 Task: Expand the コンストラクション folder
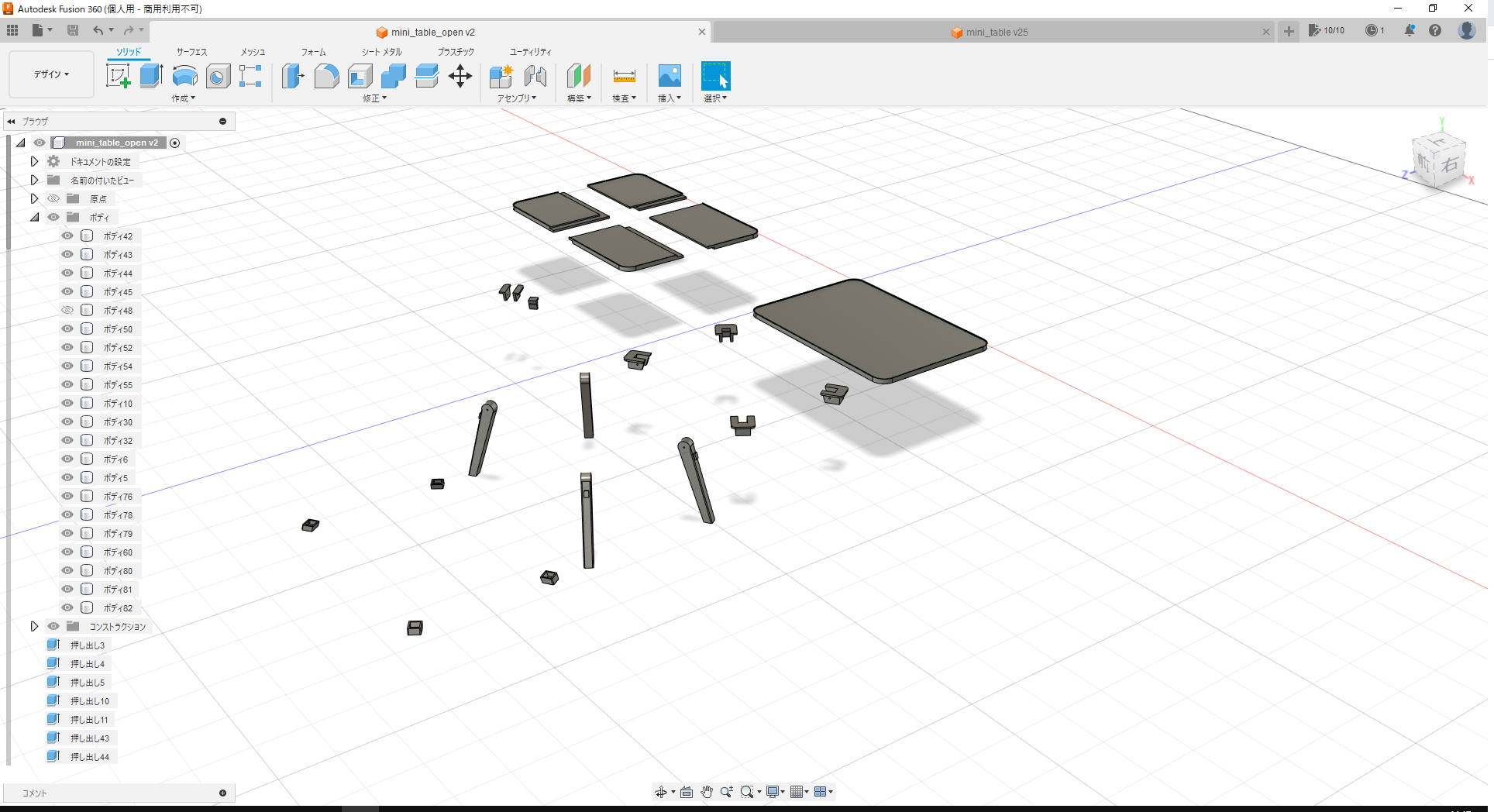(x=34, y=626)
